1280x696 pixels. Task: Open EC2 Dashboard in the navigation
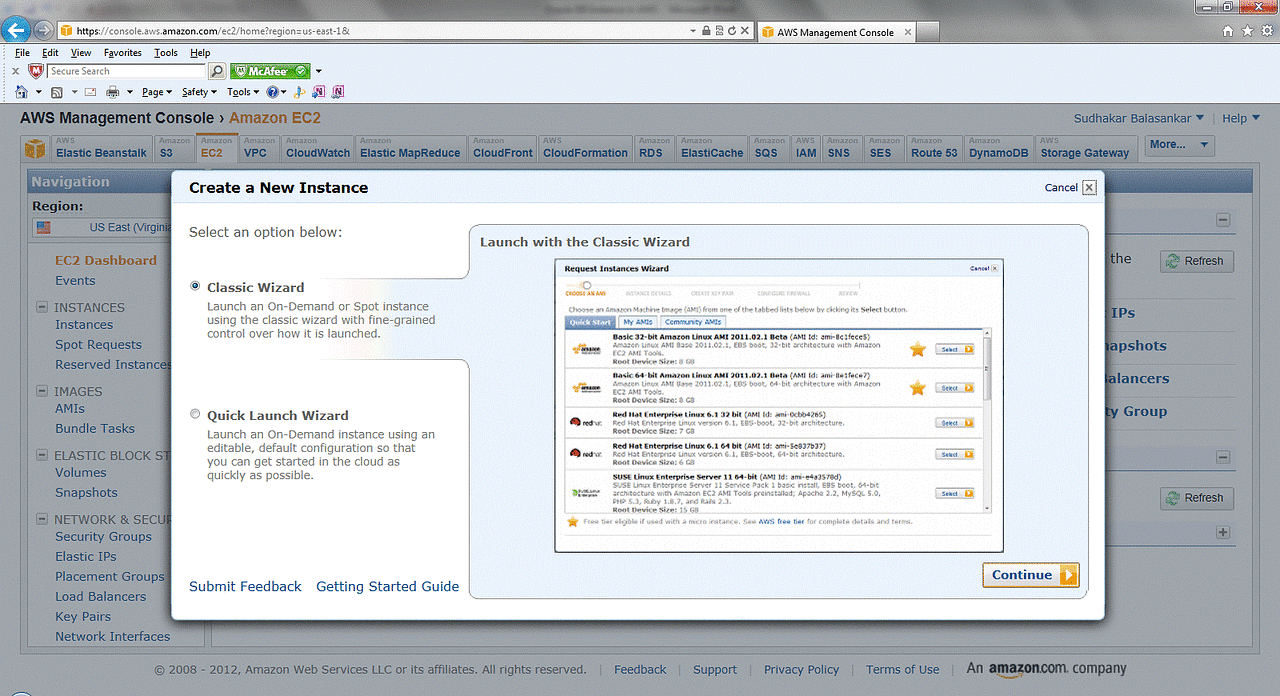(106, 260)
